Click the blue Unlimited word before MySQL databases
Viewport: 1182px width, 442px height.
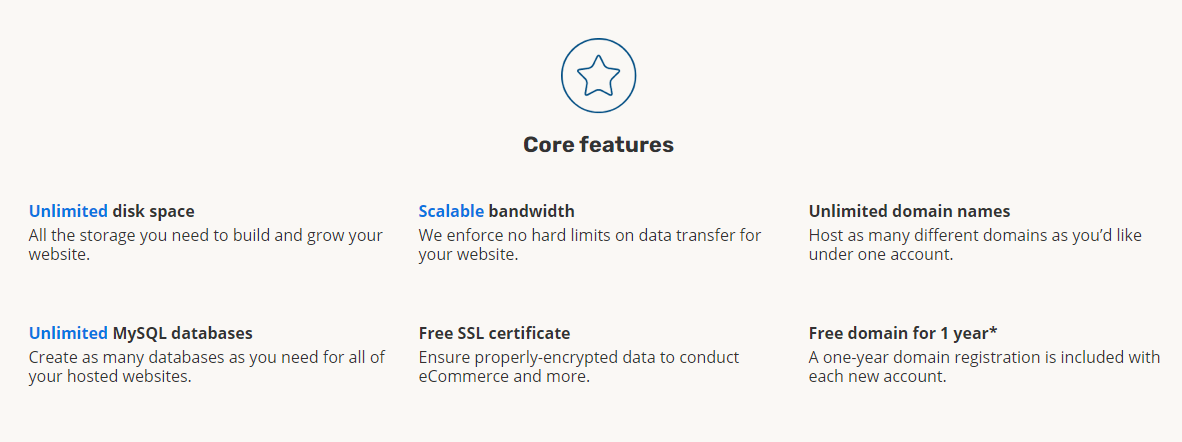coord(68,333)
